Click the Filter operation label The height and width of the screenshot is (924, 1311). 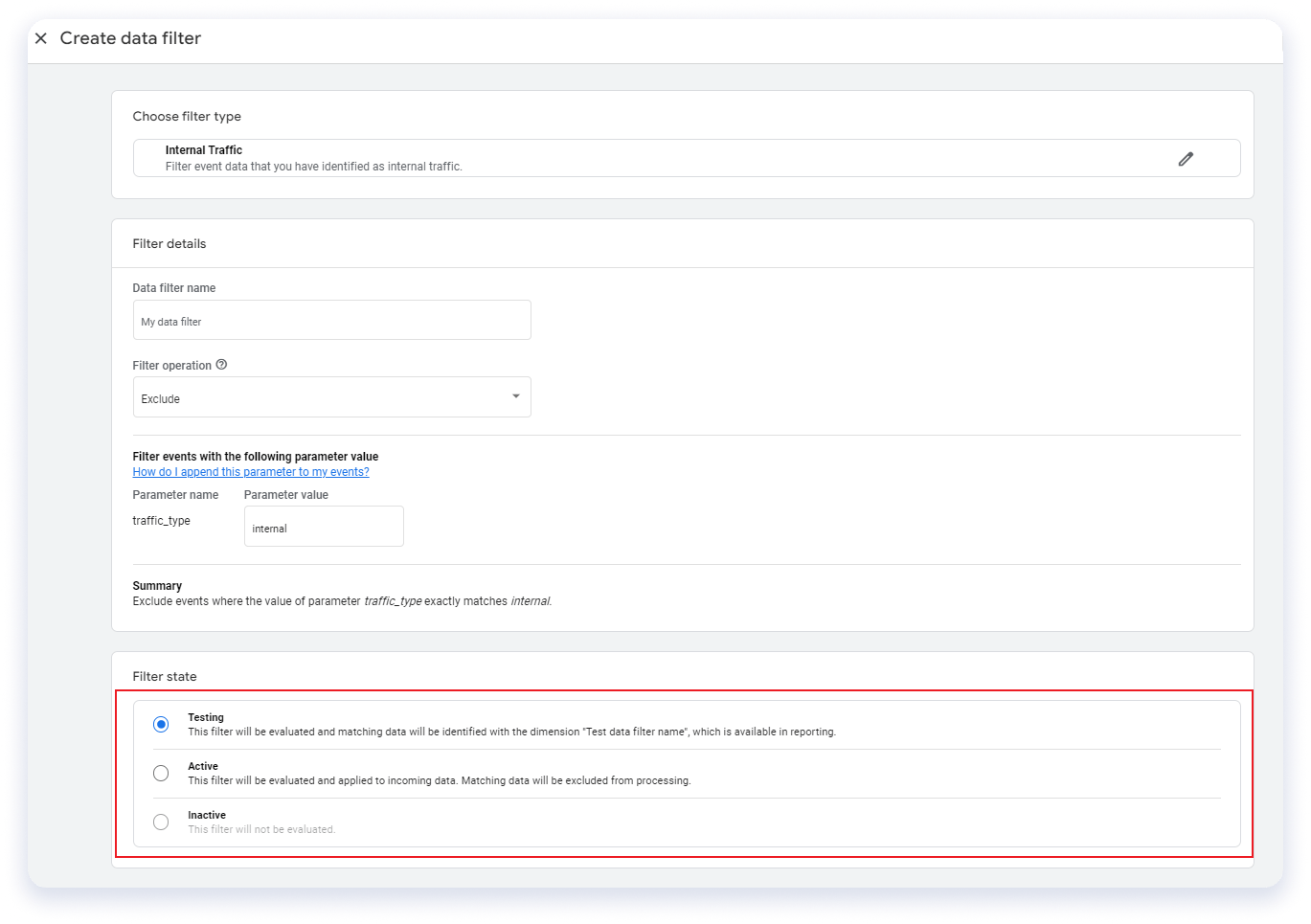172,366
